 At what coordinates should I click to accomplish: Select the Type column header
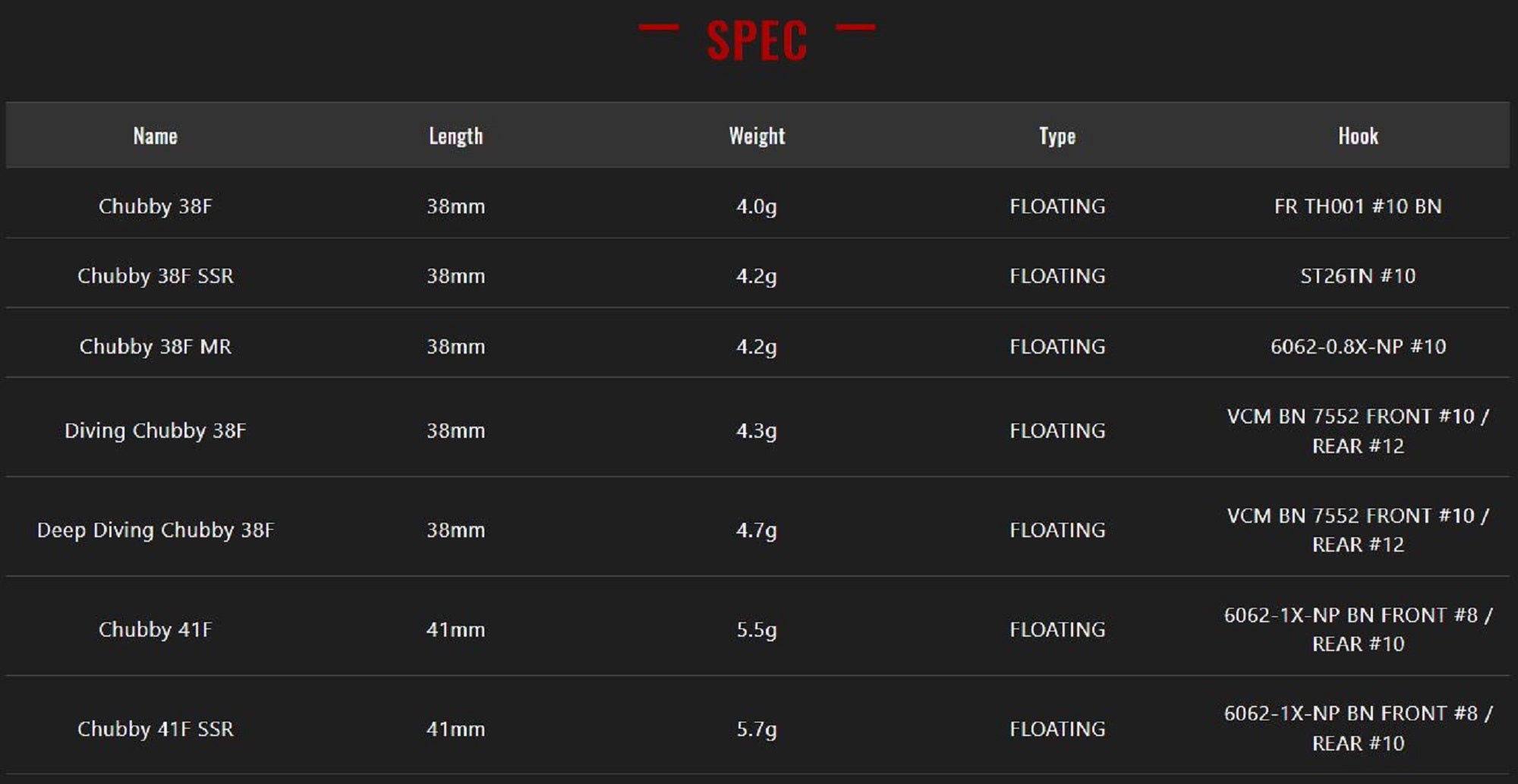[1057, 136]
